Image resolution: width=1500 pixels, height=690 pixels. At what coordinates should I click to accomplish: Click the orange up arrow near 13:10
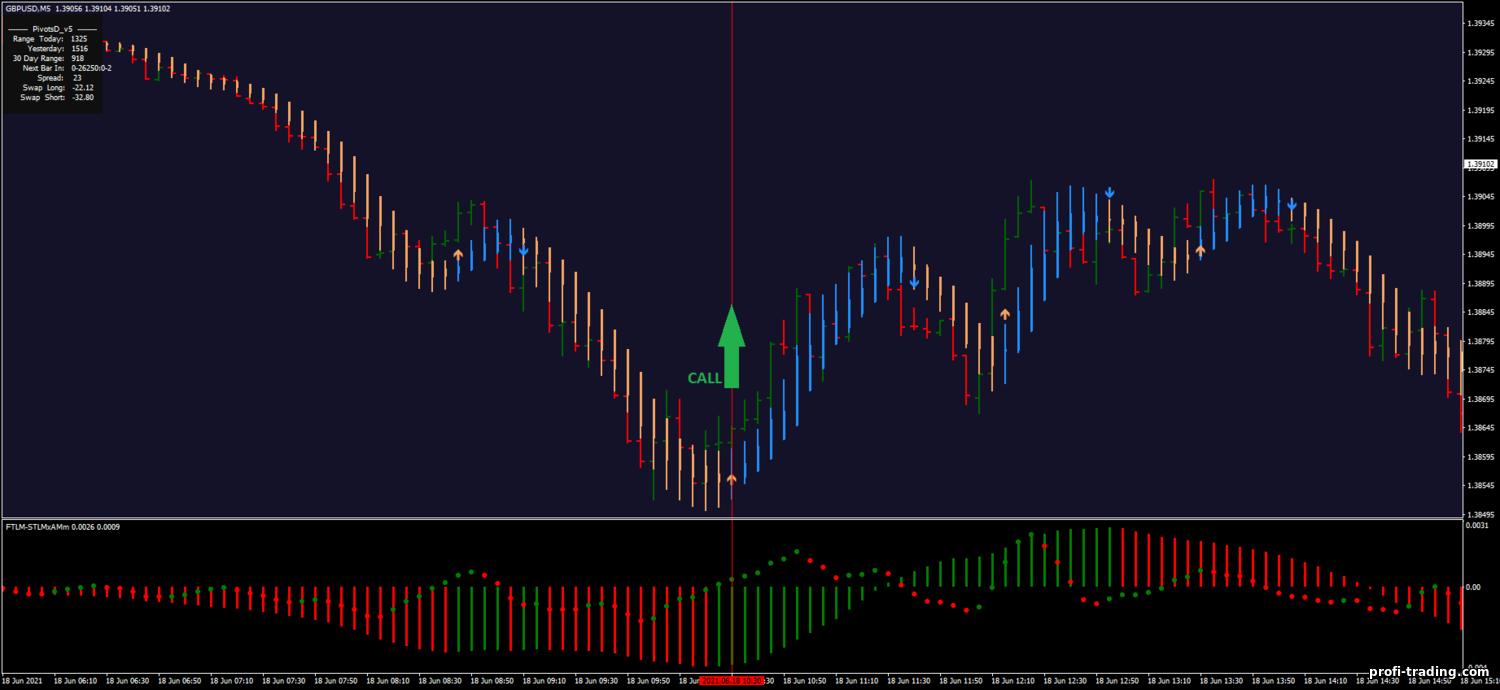(x=1200, y=250)
